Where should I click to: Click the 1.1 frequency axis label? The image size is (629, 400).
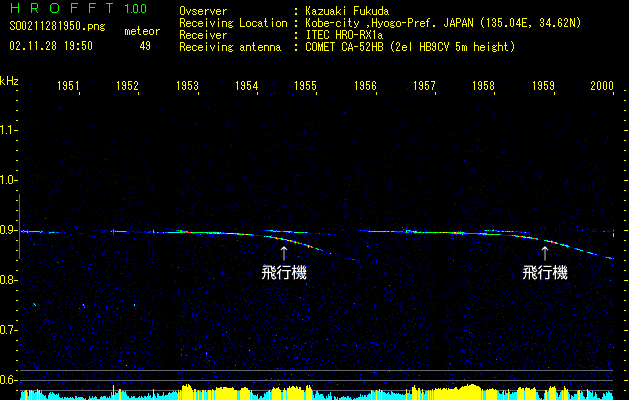click(9, 130)
